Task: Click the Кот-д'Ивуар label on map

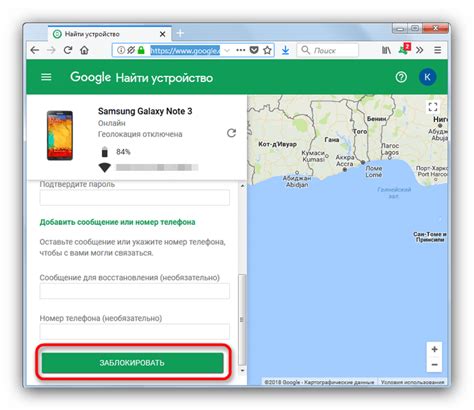Action: (x=277, y=144)
